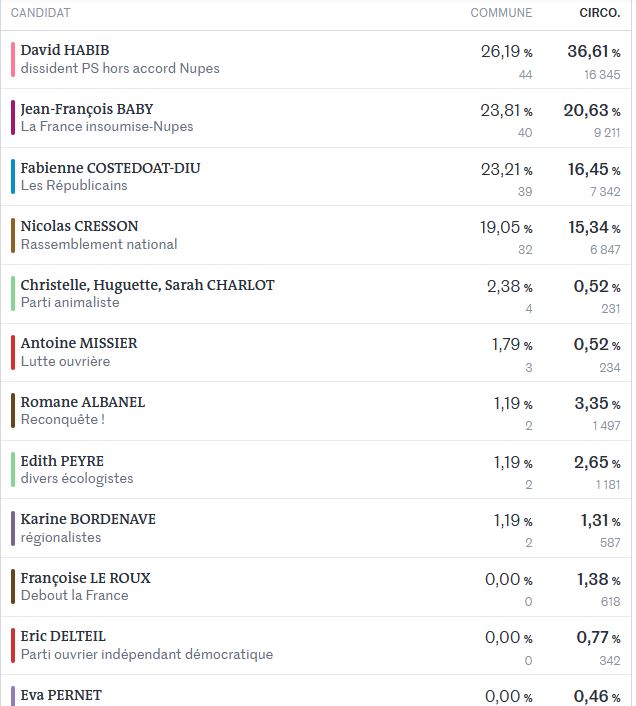This screenshot has height=706, width=636.
Task: Open Karine BORDENAVE régionalistes row
Action: pos(316,528)
